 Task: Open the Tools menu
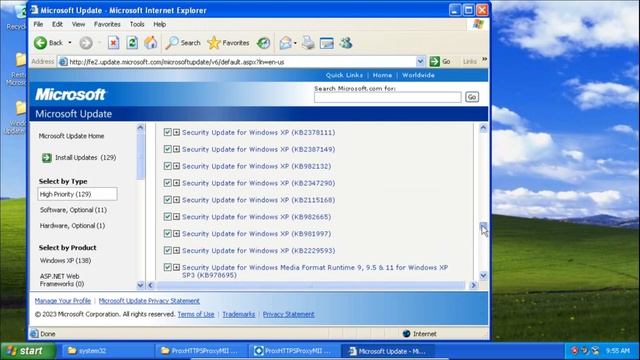[x=137, y=24]
